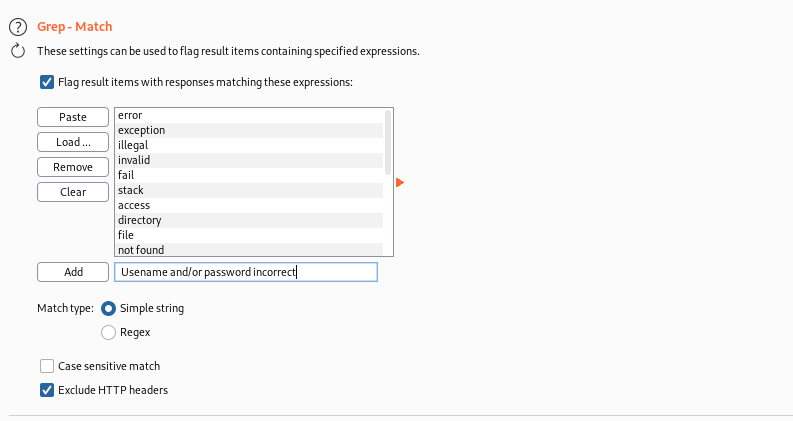
Task: Click the Paste button
Action: (73, 117)
